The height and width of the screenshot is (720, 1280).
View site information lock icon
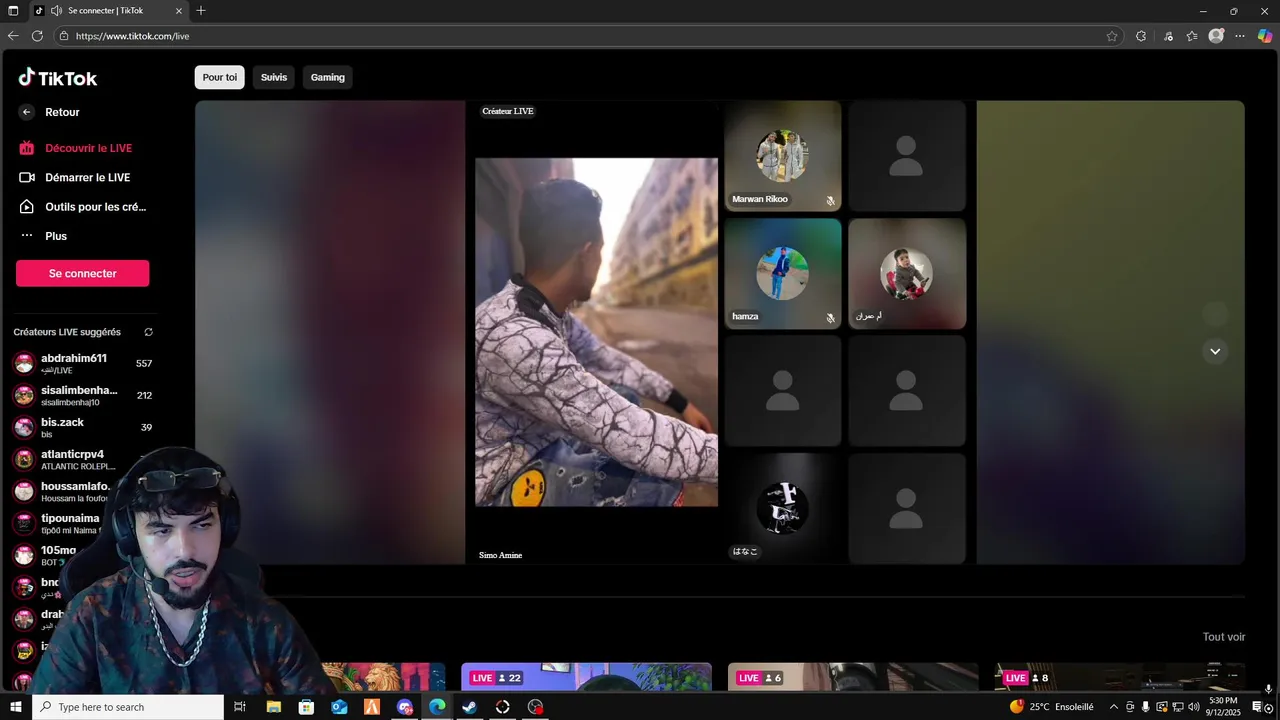pyautogui.click(x=64, y=36)
